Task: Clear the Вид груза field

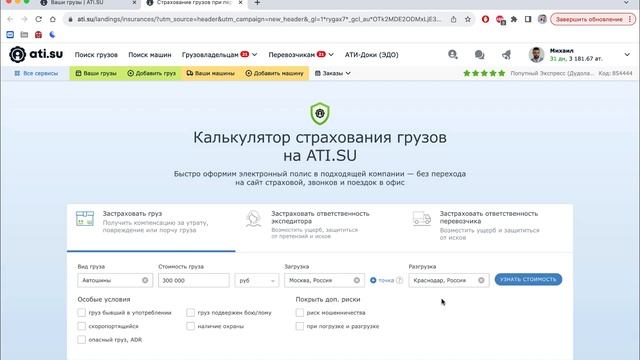Action: point(145,280)
